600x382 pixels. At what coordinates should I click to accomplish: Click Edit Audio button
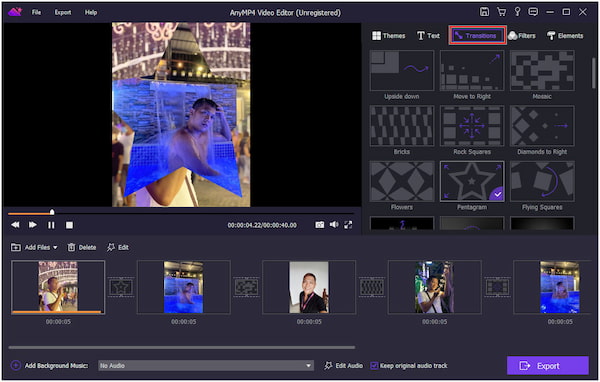344,366
